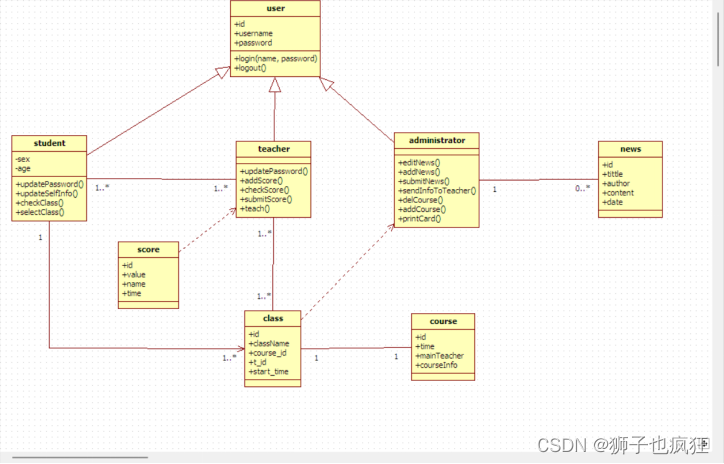Select the course class title

443,321
